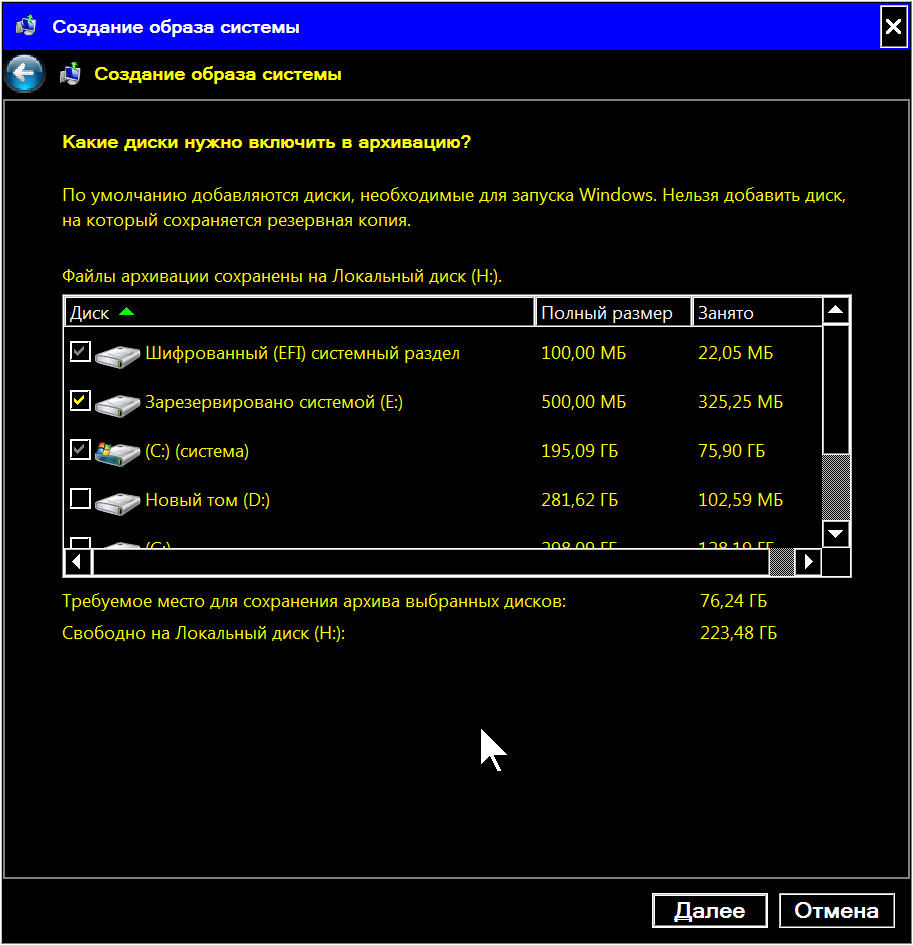Screen dimensions: 913x945
Task: Click the Windows drive icon for (C:)
Action: tap(117, 452)
